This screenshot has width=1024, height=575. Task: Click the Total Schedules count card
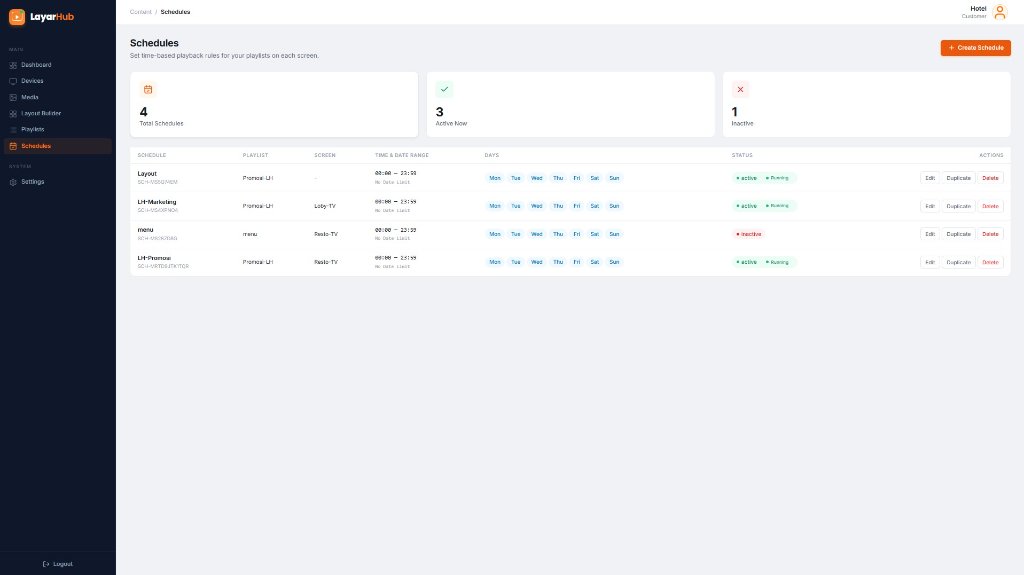pyautogui.click(x=274, y=105)
